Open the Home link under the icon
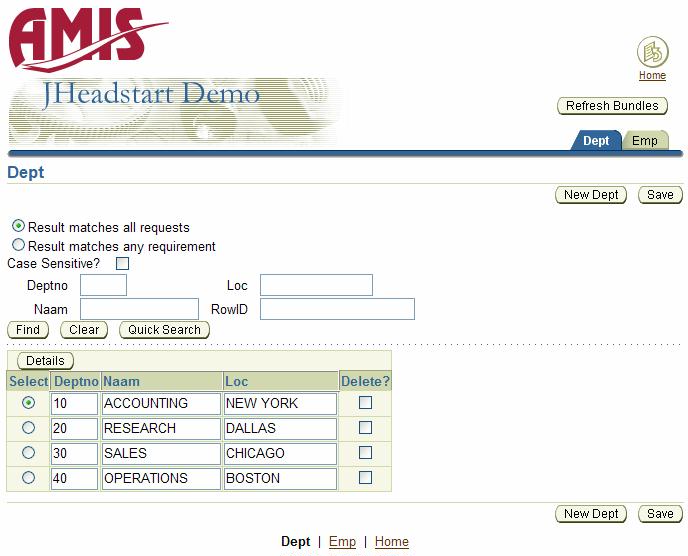The height and width of the screenshot is (556, 688). [652, 75]
